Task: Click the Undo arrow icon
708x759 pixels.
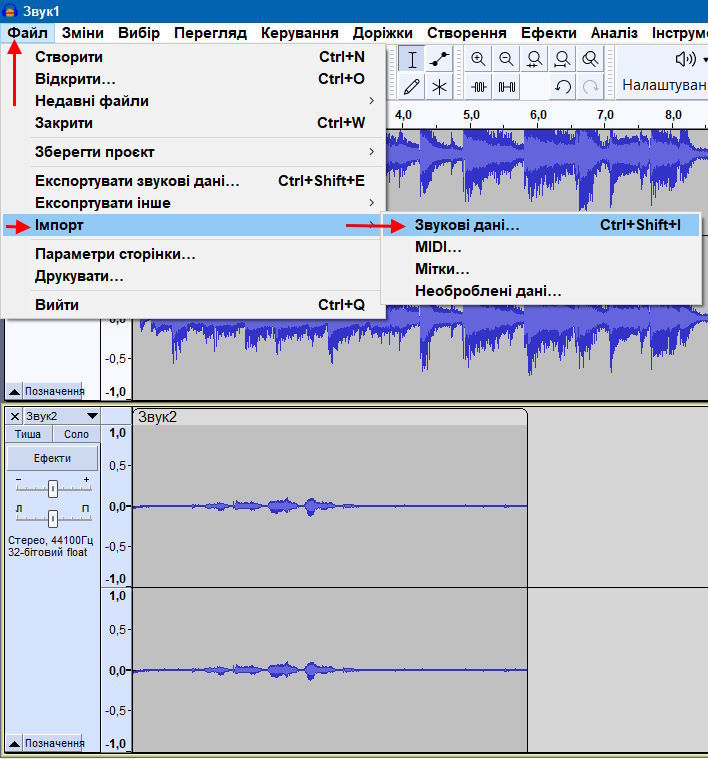Action: 562,87
